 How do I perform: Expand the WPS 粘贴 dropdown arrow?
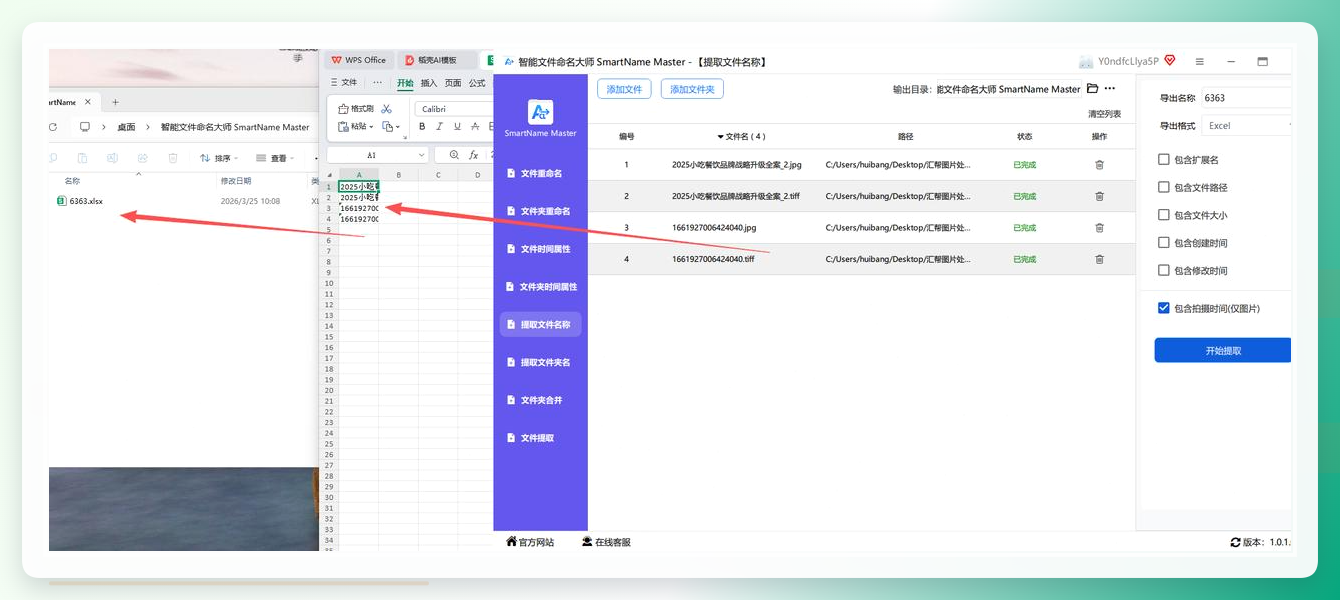[x=372, y=127]
